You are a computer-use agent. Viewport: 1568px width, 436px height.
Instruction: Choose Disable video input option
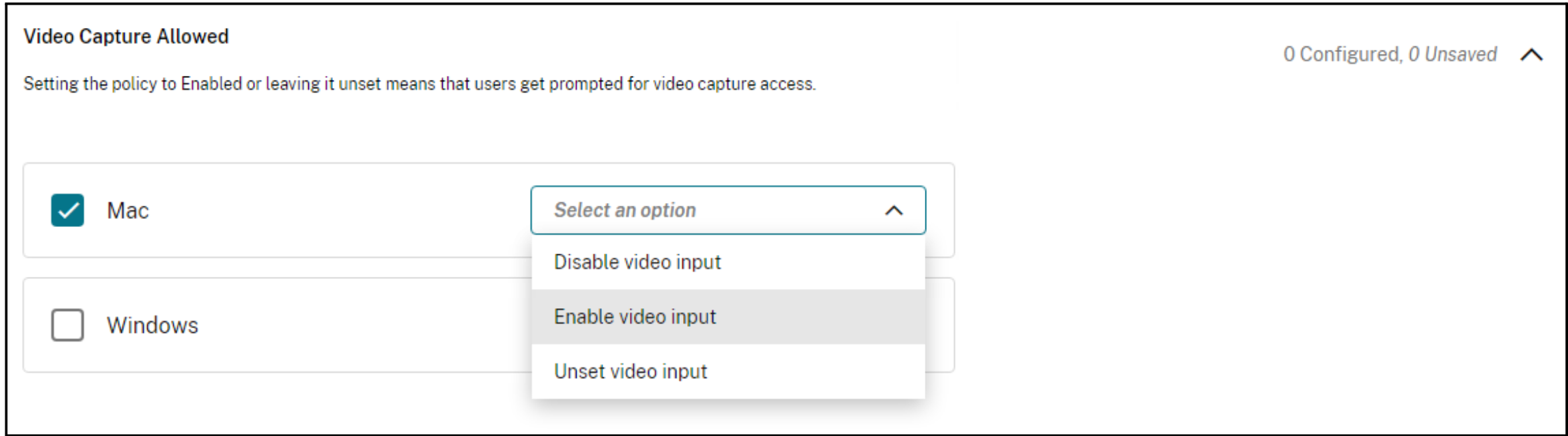(637, 262)
